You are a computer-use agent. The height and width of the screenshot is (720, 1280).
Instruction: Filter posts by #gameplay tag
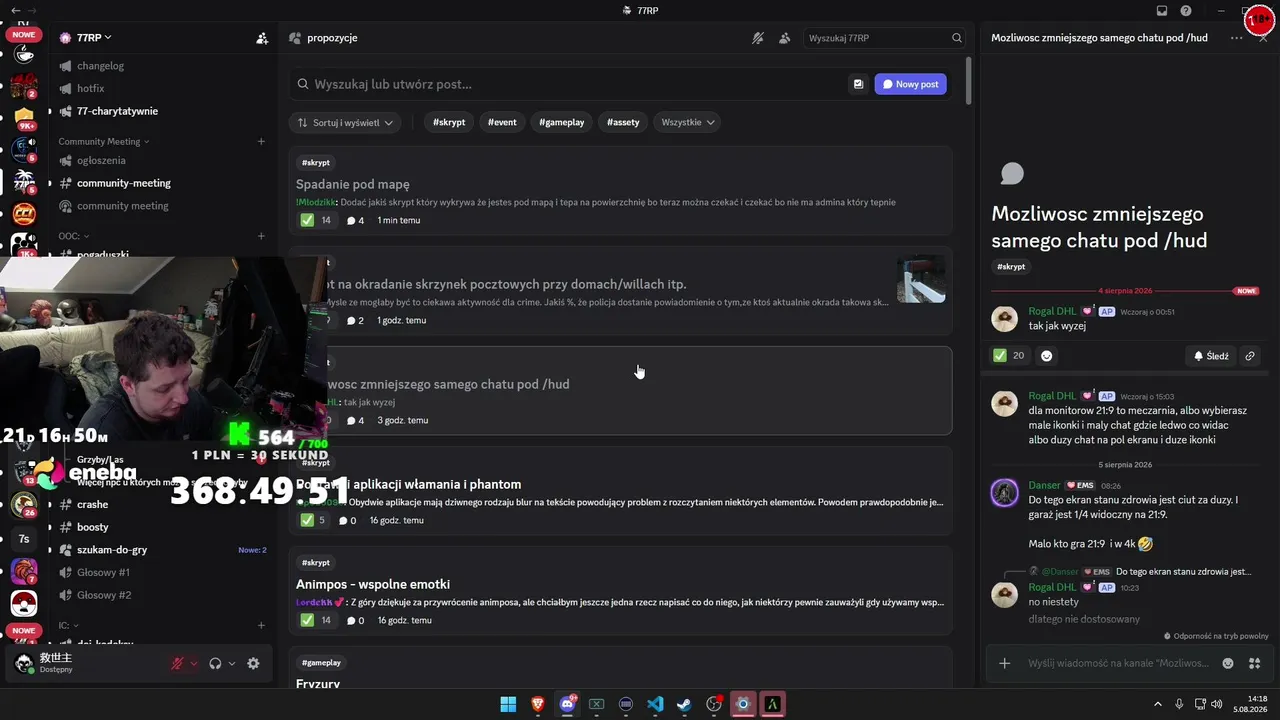[561, 122]
